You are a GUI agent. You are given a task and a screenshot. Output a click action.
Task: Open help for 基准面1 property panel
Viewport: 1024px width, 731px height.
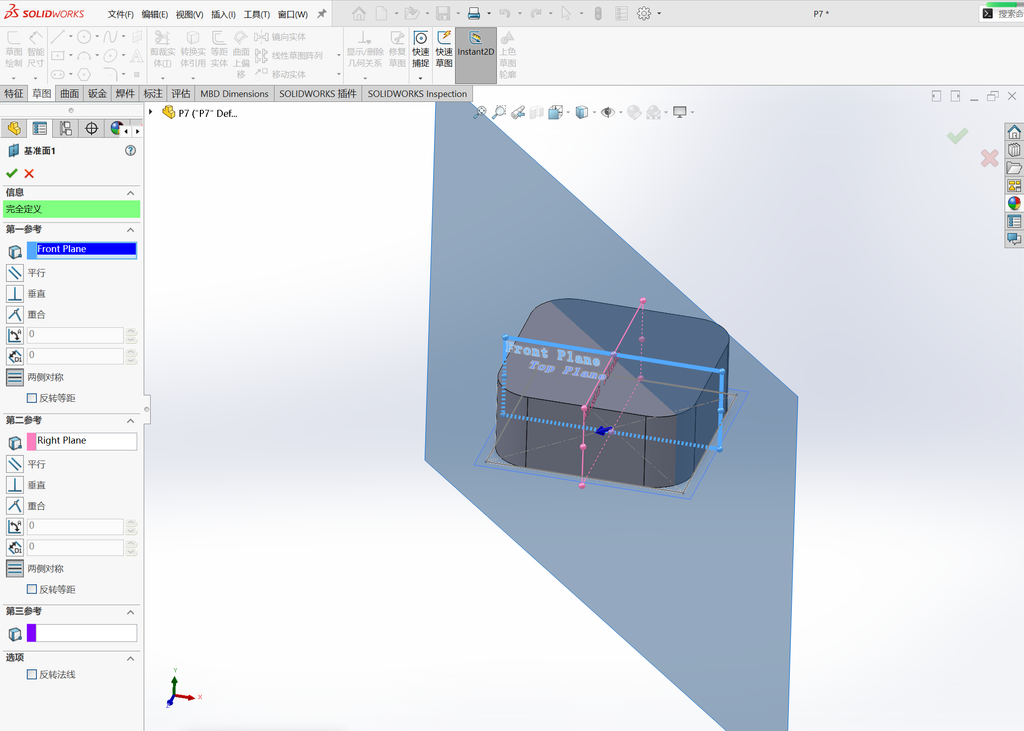pyautogui.click(x=131, y=151)
